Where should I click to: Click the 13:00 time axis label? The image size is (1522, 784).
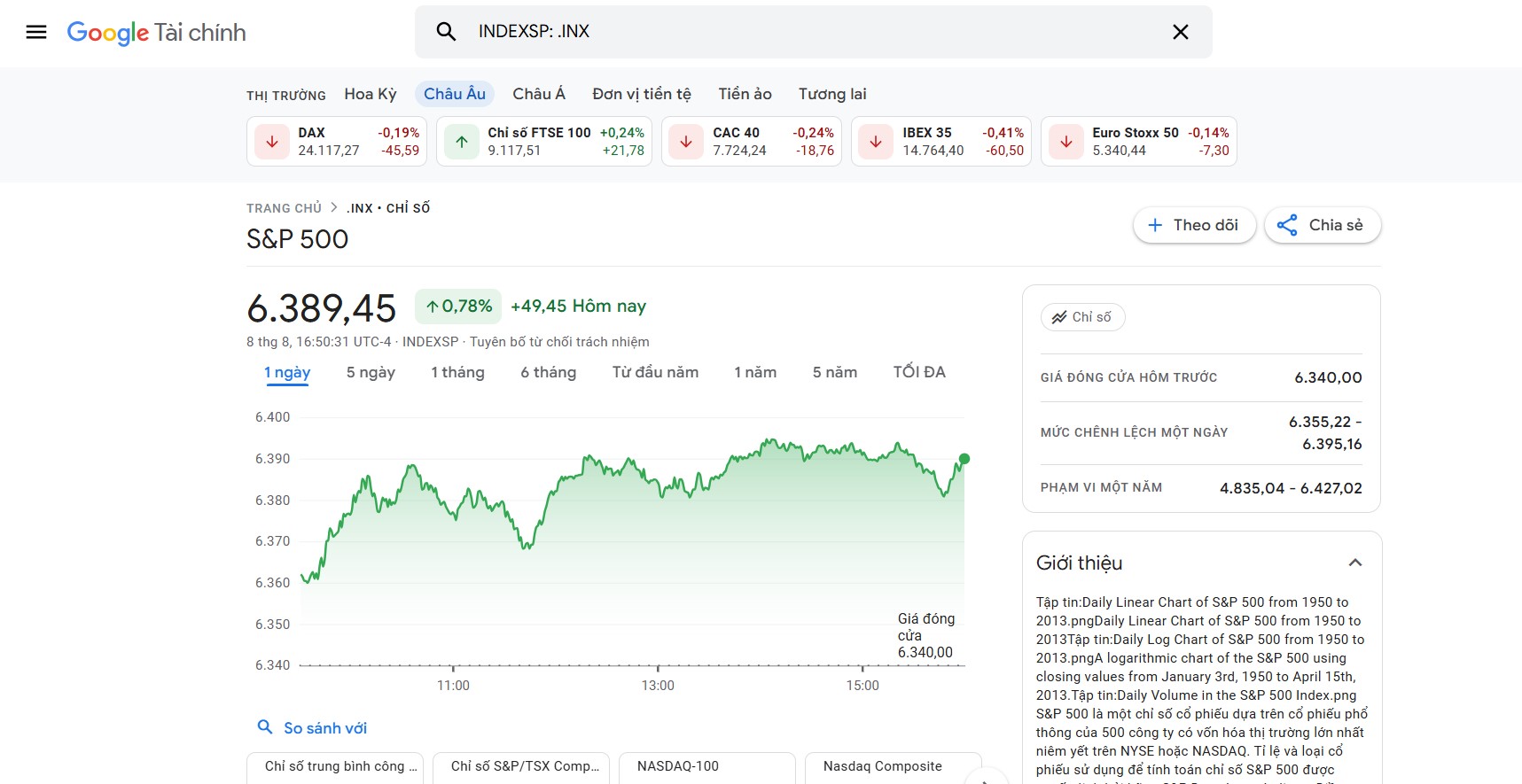(x=658, y=686)
